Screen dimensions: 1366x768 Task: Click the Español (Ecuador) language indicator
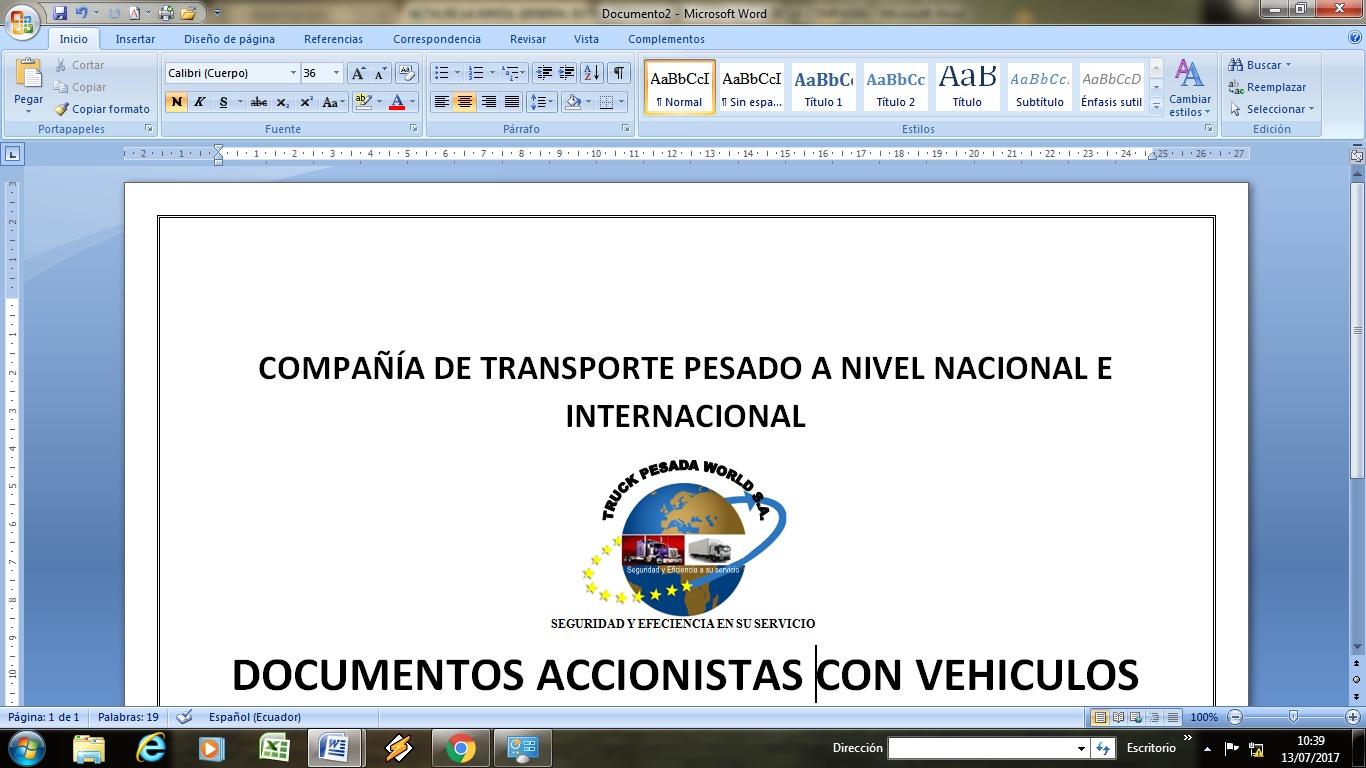(255, 717)
